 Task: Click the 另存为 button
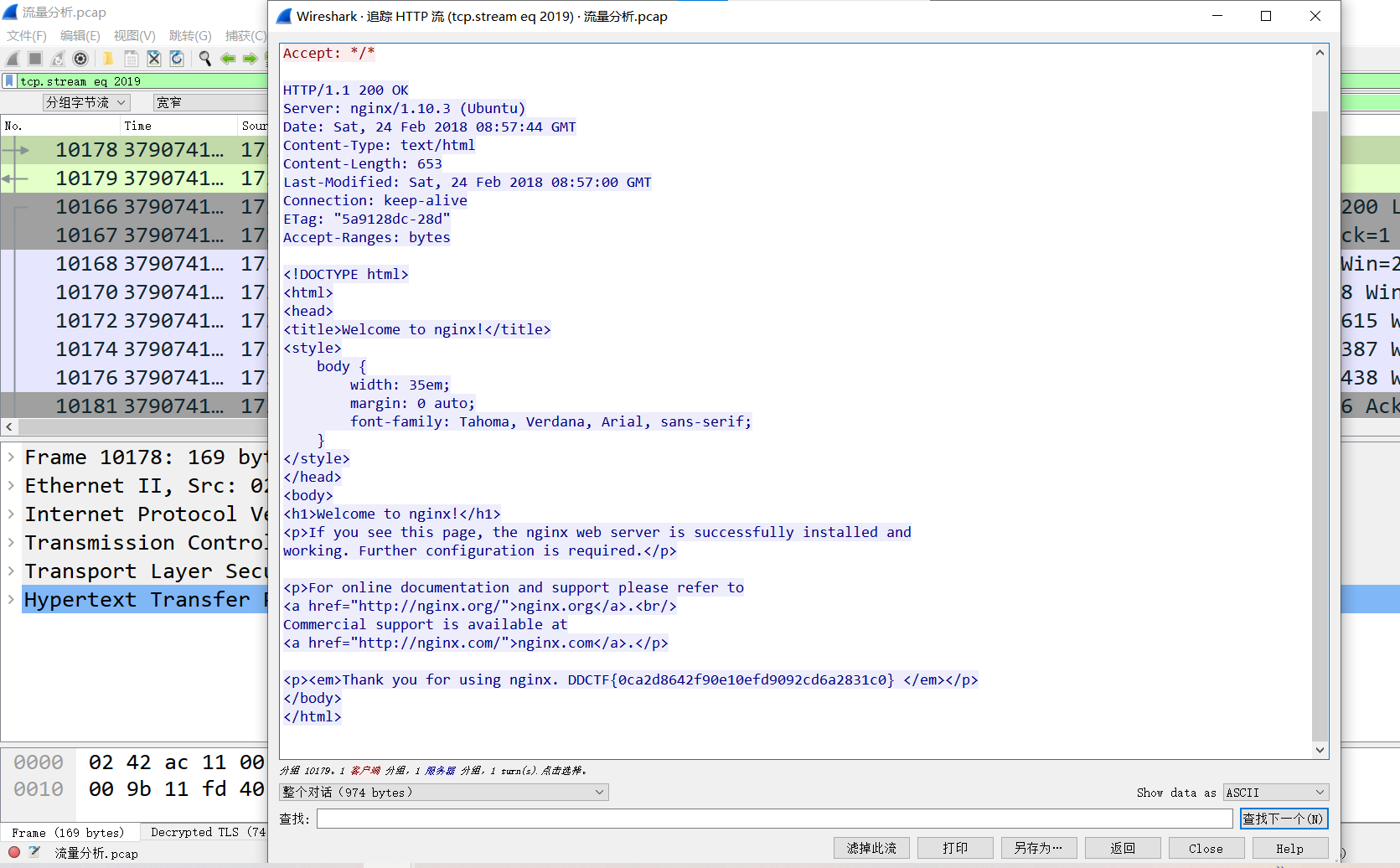(x=1038, y=848)
